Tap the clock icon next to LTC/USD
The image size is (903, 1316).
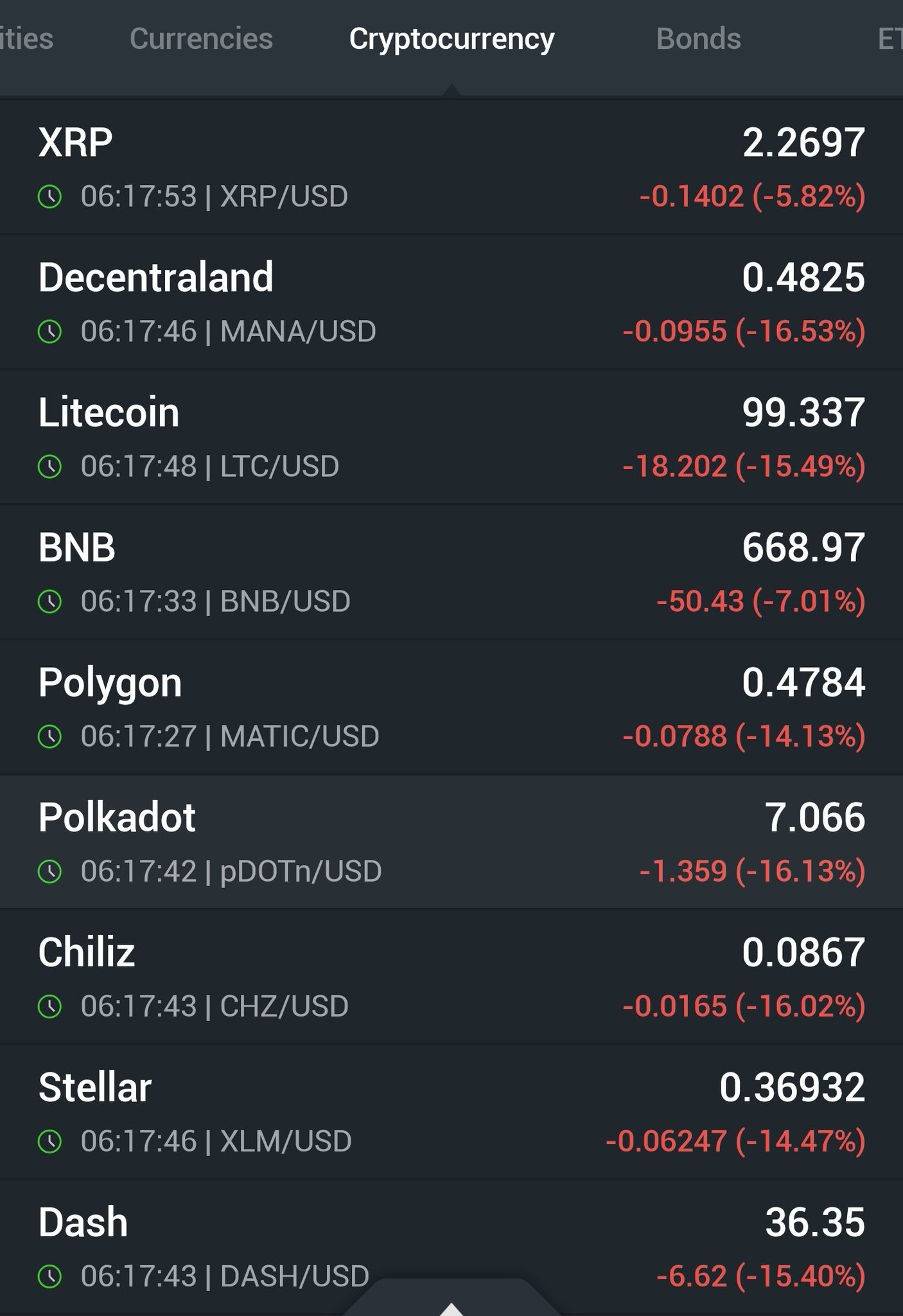click(x=50, y=467)
